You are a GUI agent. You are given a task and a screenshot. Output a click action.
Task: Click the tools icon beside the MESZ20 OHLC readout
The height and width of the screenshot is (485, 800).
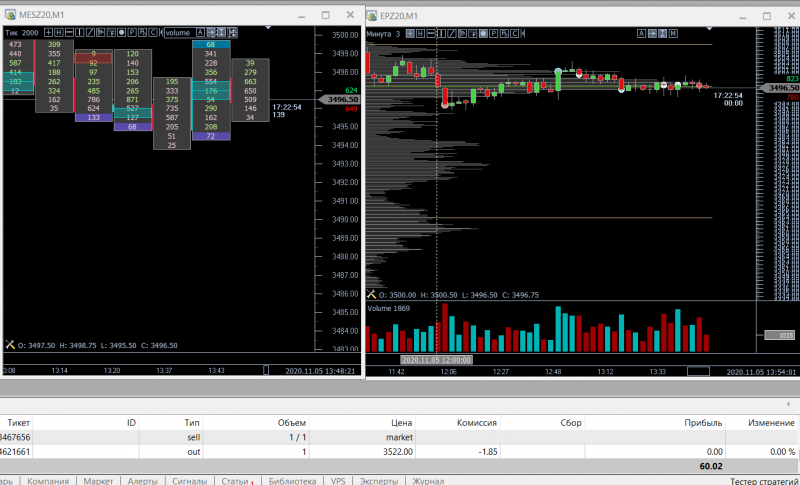tap(10, 345)
